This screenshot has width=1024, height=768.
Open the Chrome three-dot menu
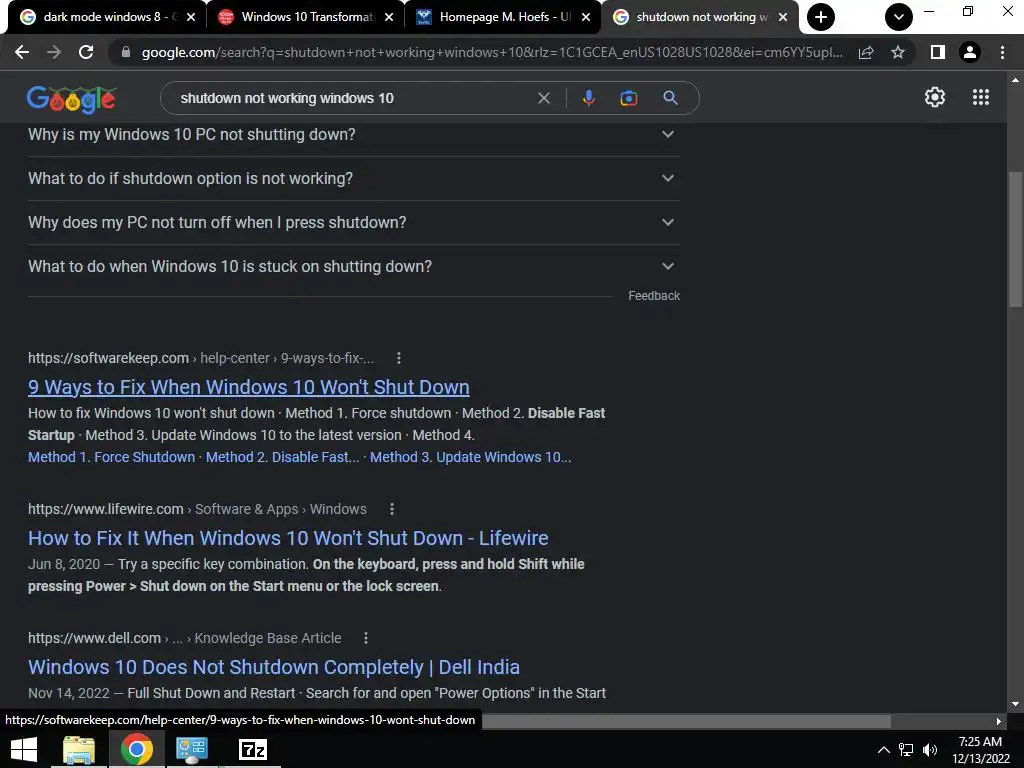[x=1002, y=52]
